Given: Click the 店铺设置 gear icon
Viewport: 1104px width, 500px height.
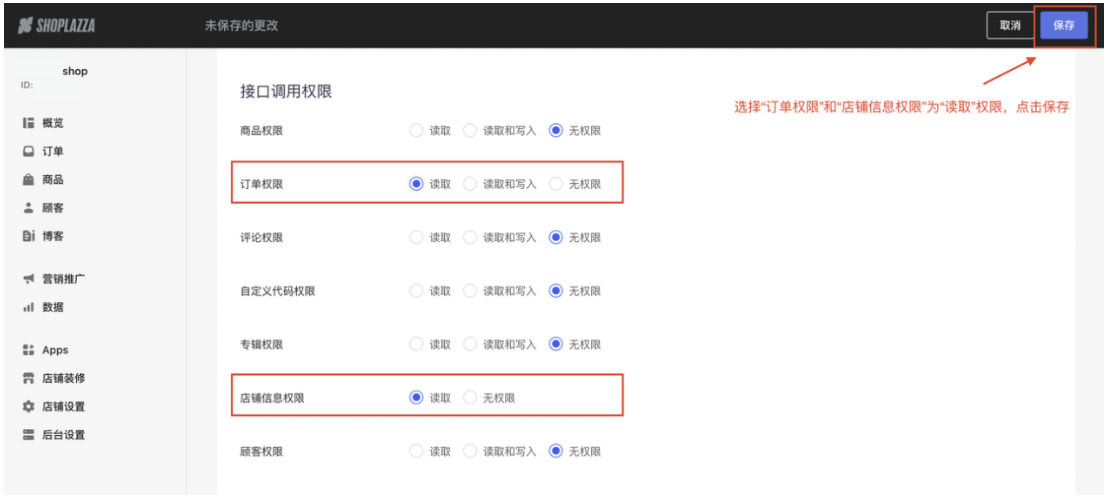Looking at the screenshot, I should click(x=28, y=407).
